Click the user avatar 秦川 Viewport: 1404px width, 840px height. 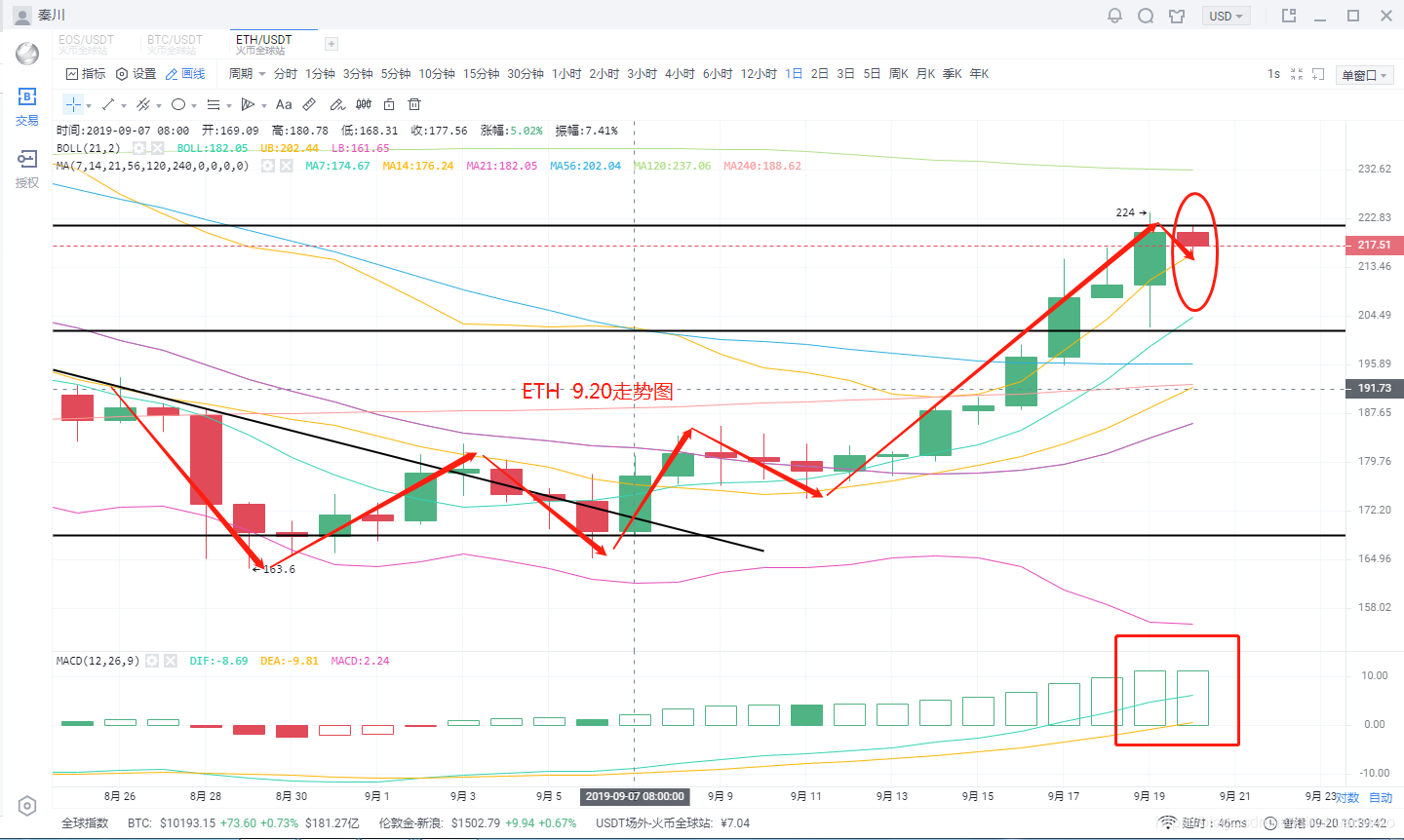pos(22,16)
